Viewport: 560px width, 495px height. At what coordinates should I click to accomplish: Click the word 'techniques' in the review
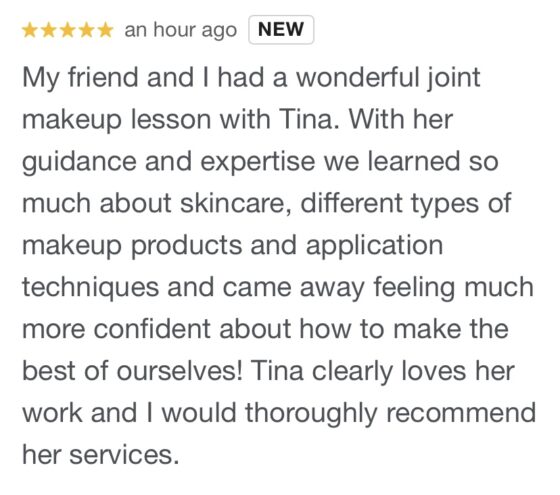coord(90,288)
